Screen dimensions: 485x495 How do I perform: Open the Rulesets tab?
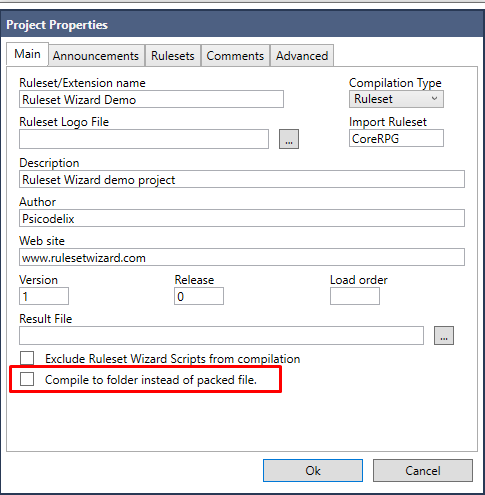tap(173, 56)
